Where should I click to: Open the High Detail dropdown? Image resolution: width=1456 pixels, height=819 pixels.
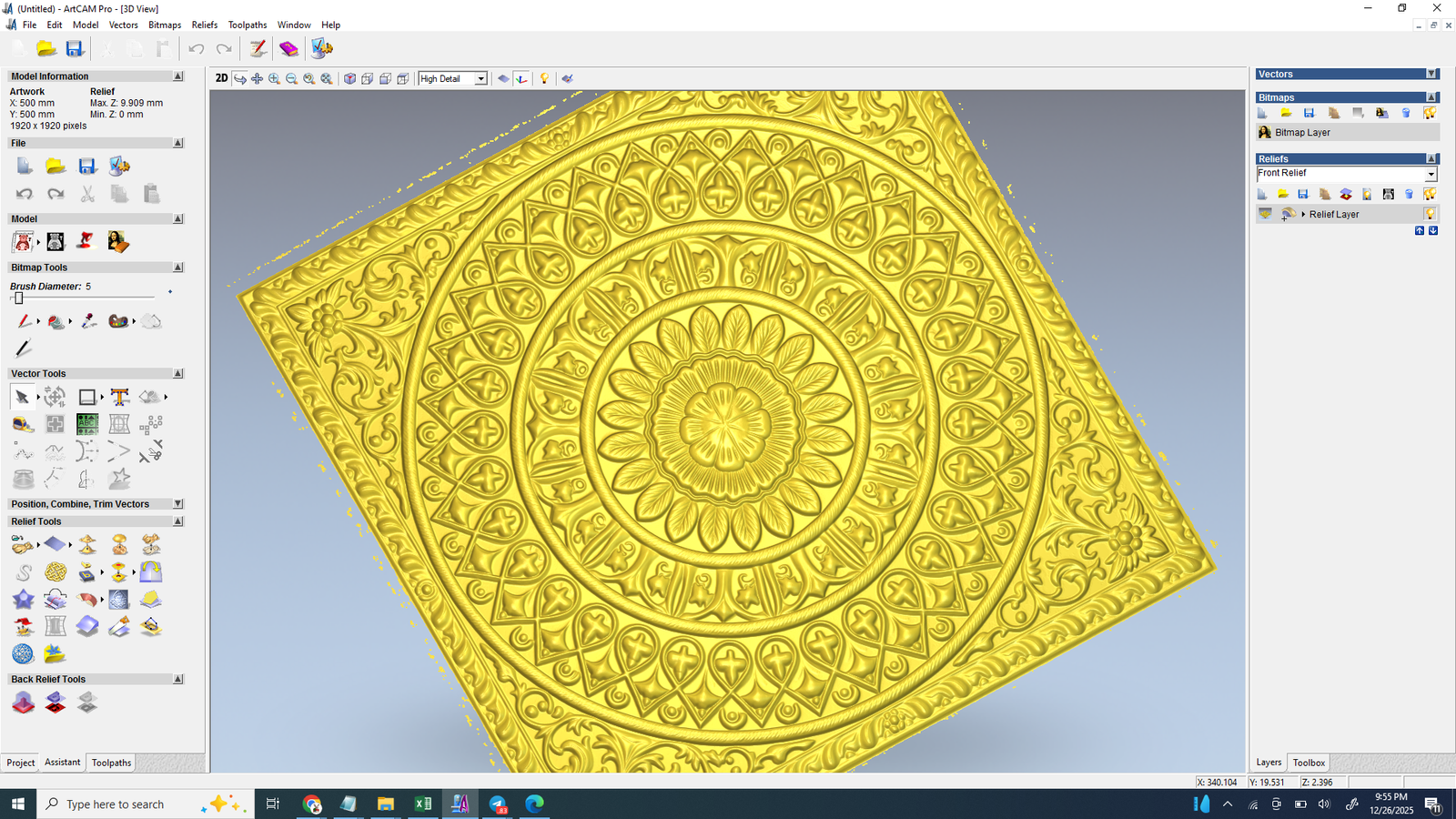point(480,78)
